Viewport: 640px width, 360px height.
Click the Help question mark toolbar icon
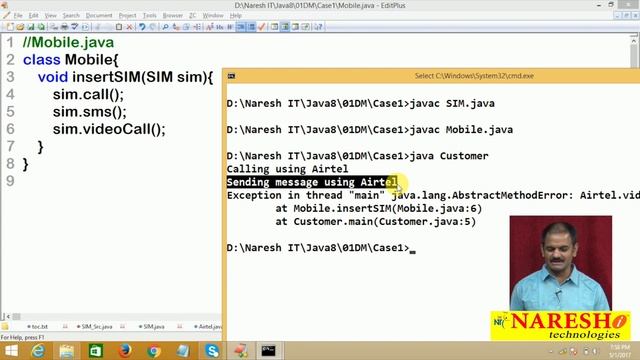point(319,27)
